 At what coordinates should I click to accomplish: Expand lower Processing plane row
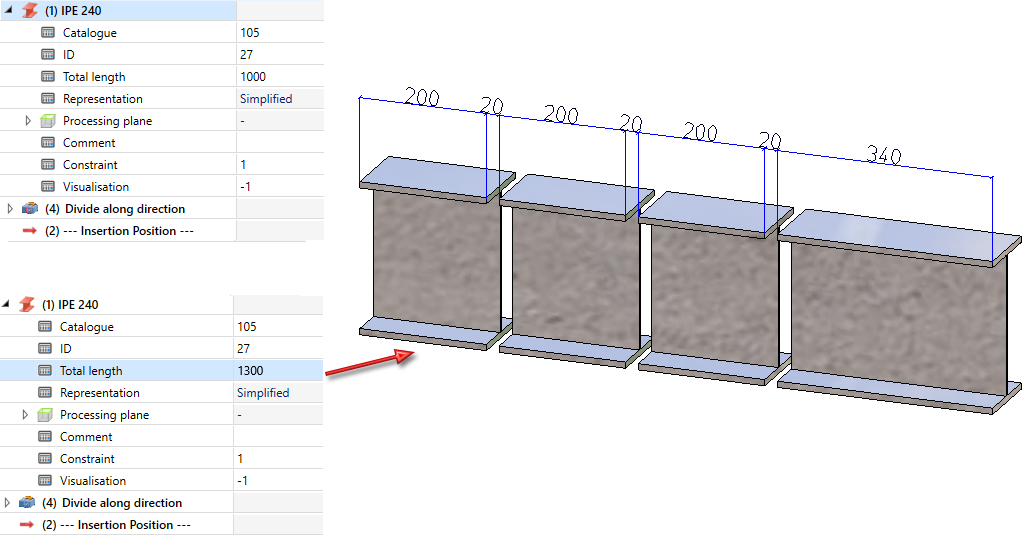[x=25, y=414]
